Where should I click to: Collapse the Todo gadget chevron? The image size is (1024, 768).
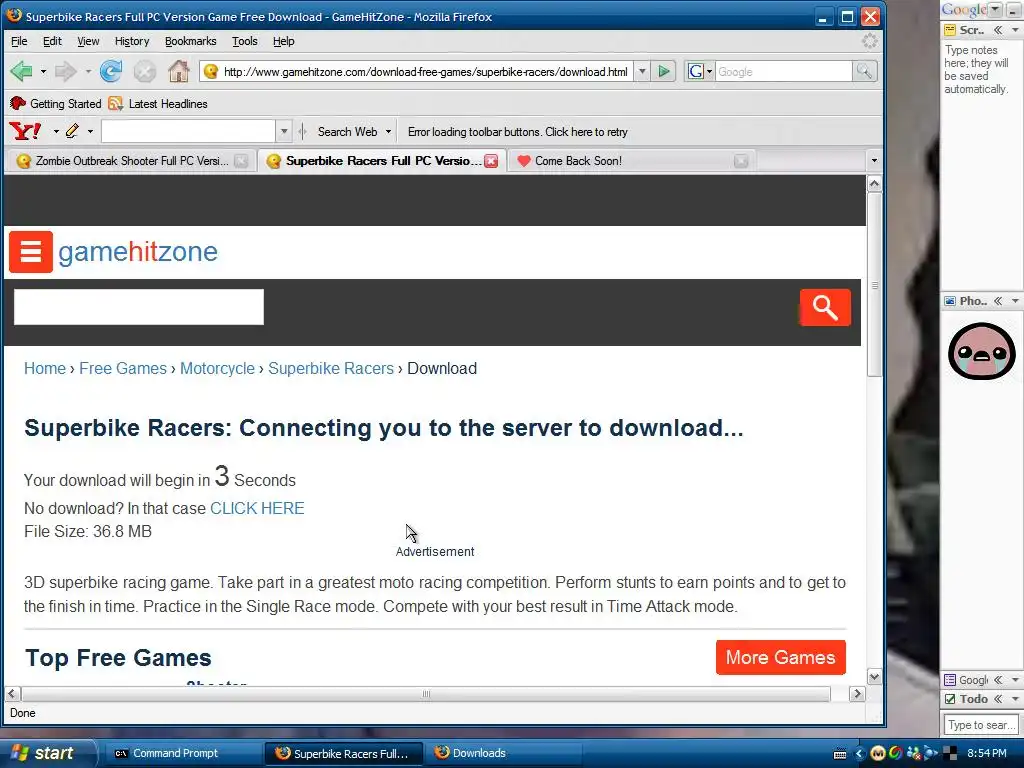[998, 699]
